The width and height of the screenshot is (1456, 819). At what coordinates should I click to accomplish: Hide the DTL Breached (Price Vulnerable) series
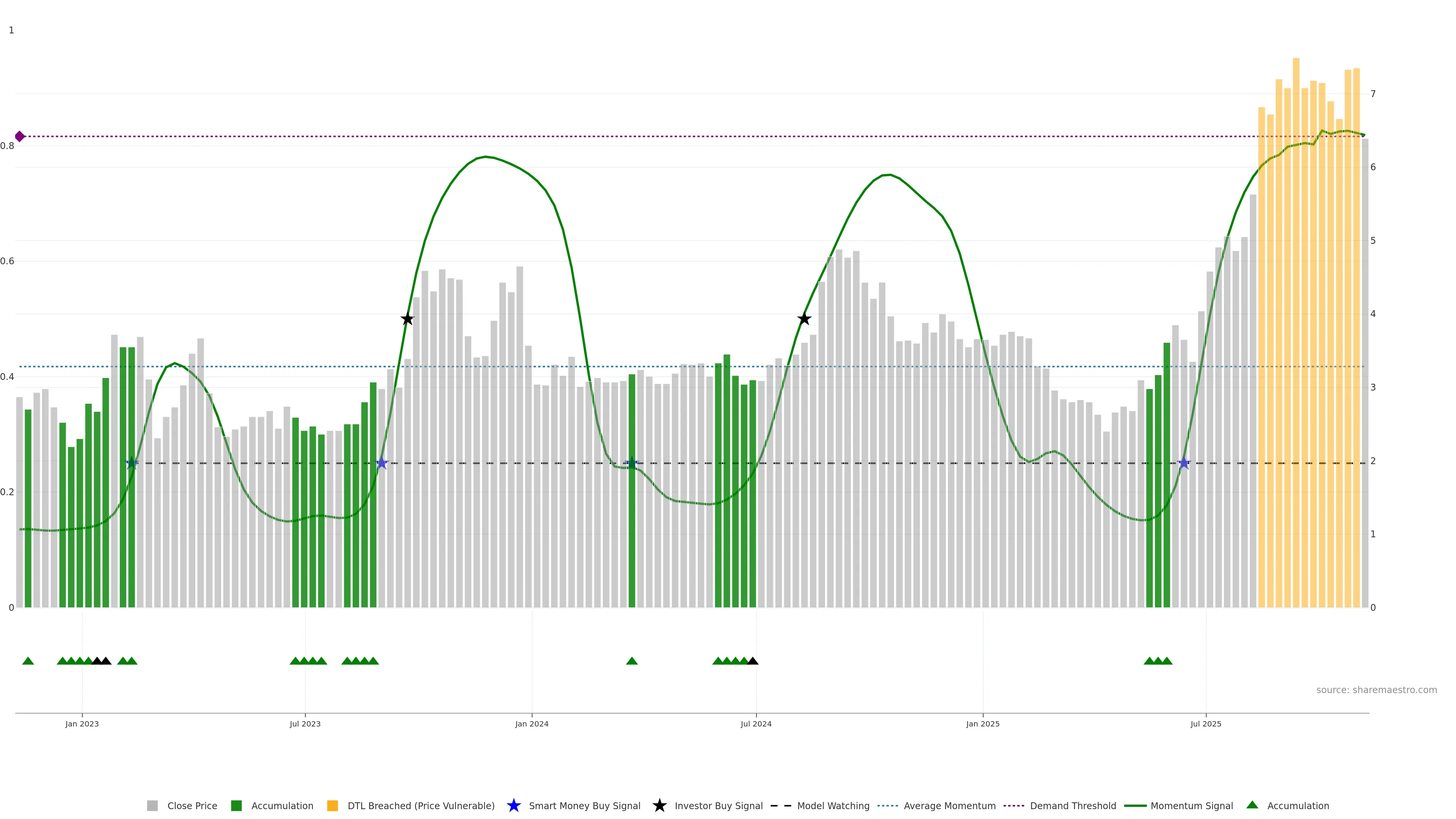[x=420, y=805]
